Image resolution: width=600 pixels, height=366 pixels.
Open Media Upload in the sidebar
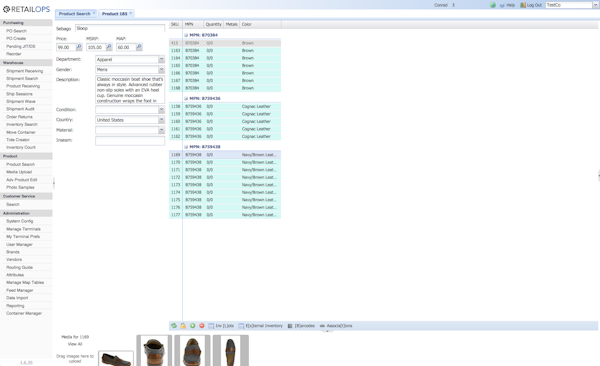point(19,172)
